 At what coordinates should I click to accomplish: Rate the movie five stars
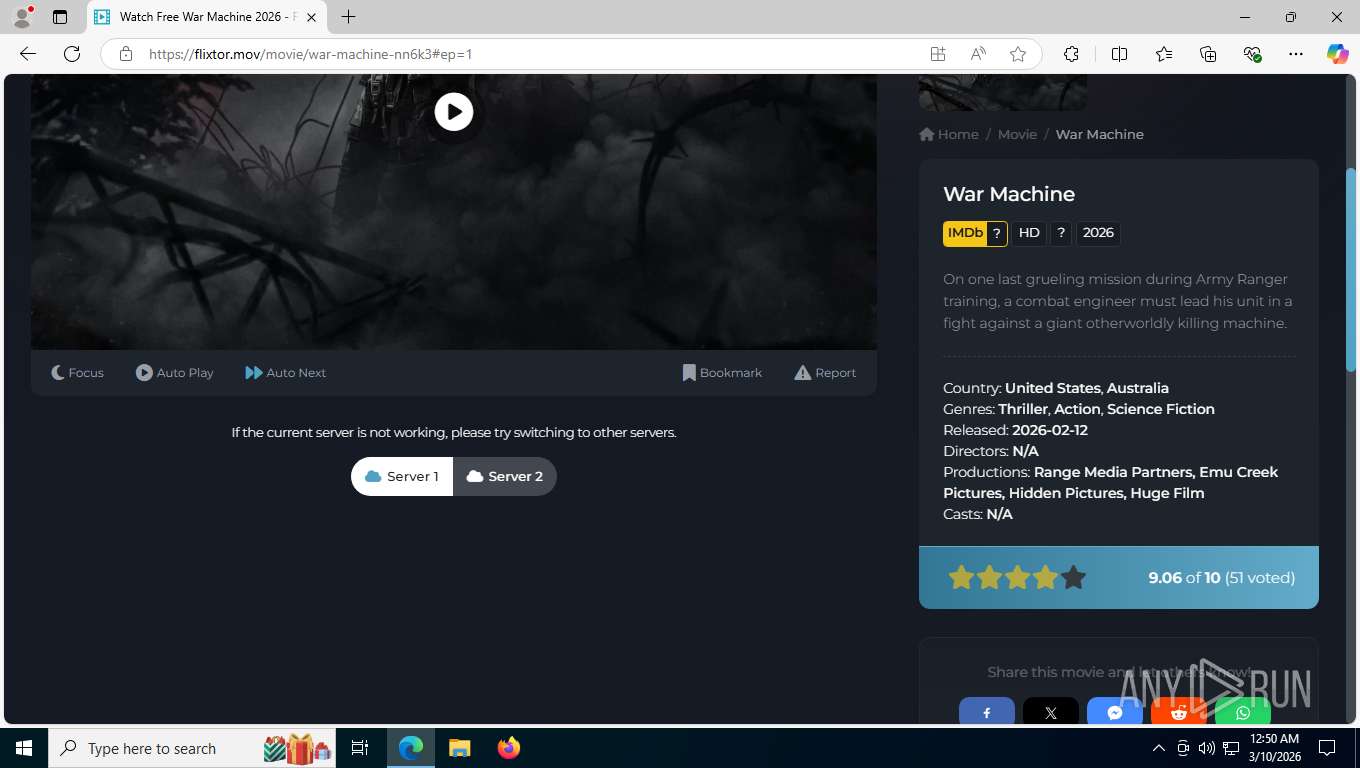tap(1073, 577)
